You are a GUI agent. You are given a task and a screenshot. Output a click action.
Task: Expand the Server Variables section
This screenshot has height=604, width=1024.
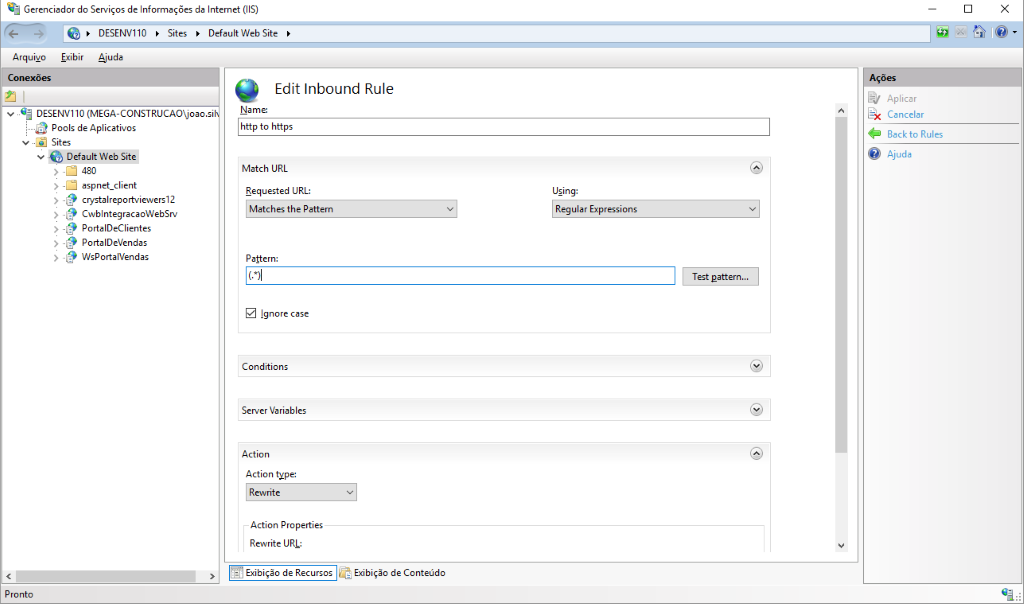(756, 410)
